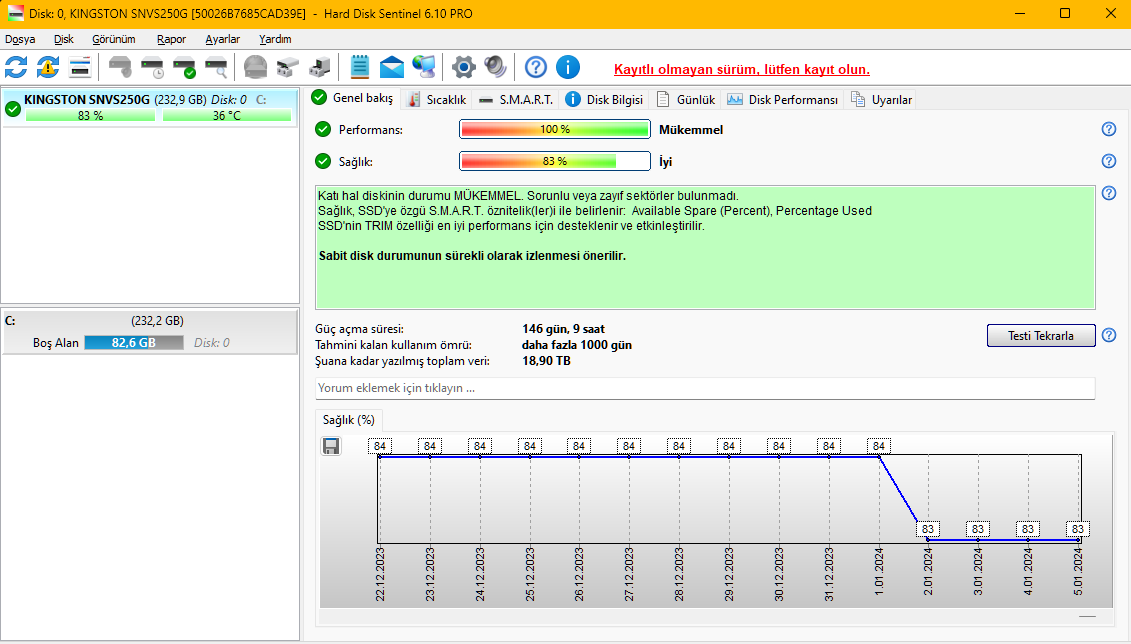The width and height of the screenshot is (1131, 644).
Task: Click the comment field Yorum eklemek için tıklayın
Action: point(705,388)
